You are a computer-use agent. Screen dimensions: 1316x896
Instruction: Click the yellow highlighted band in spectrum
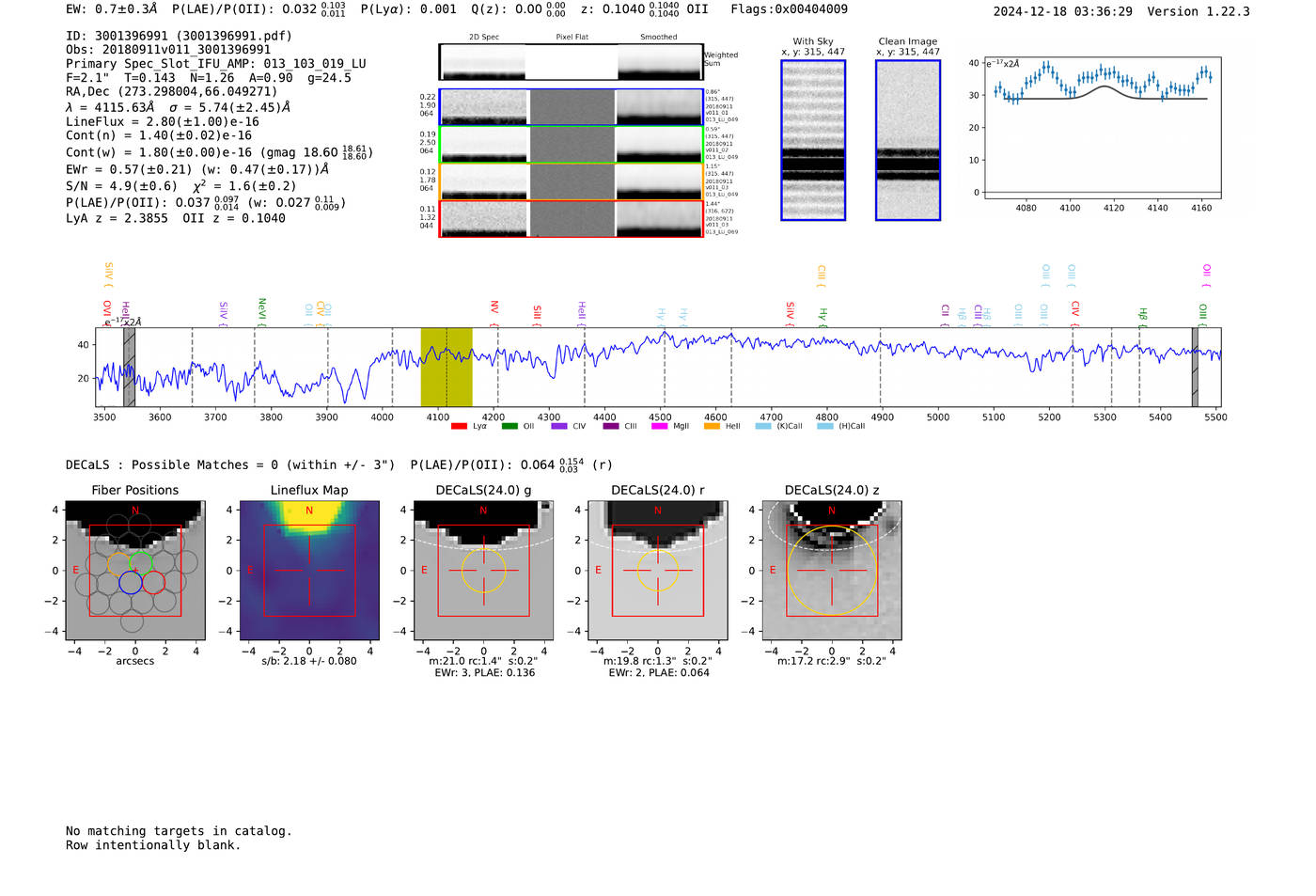[x=446, y=368]
